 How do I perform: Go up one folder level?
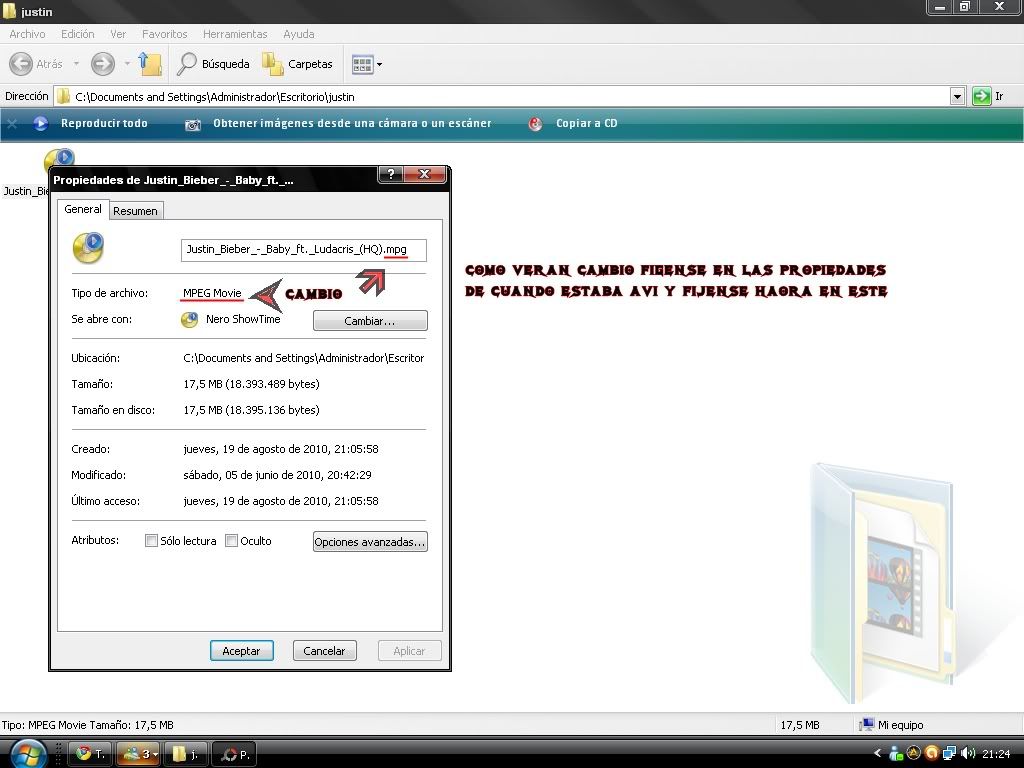tap(150, 64)
